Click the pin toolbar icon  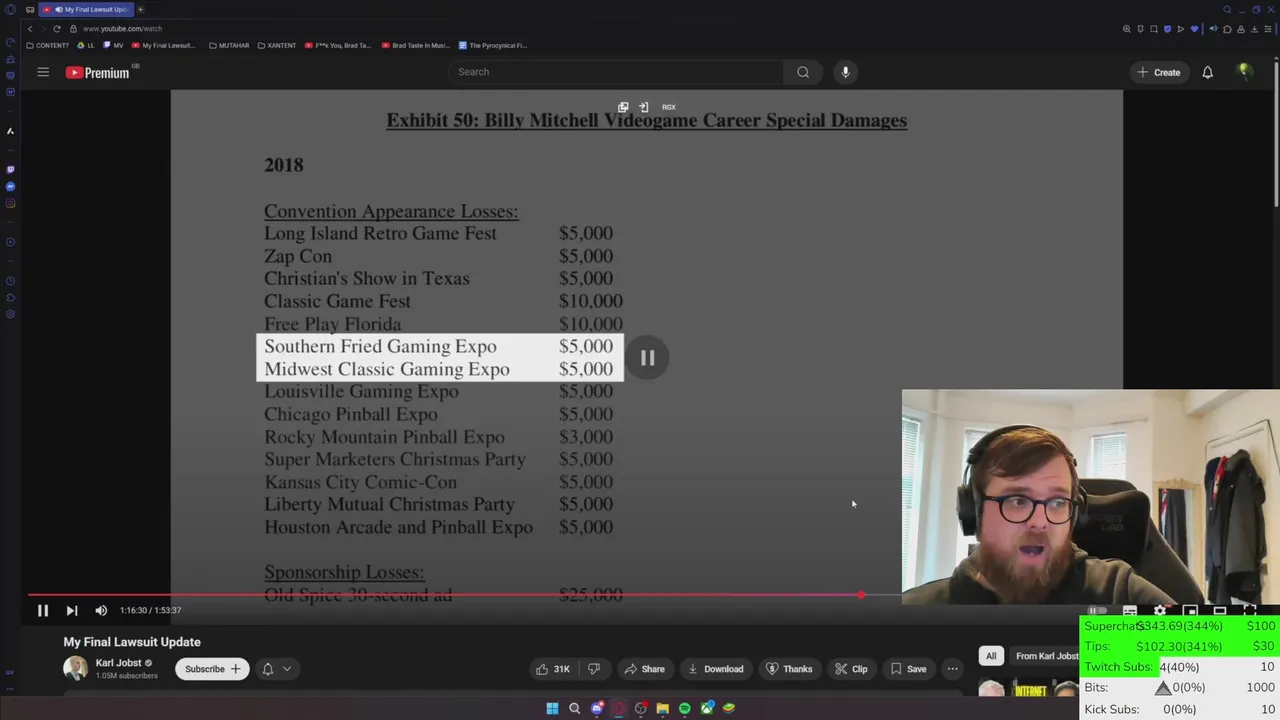click(1140, 29)
